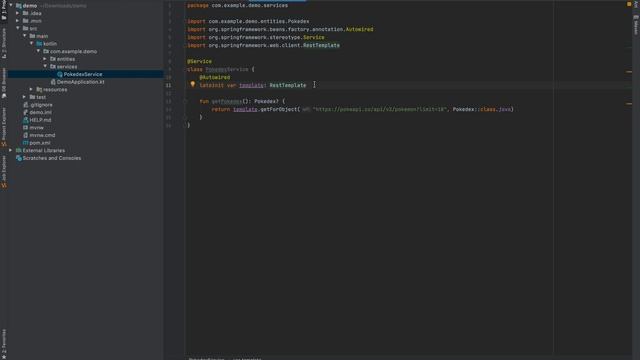Click the .gitignore file icon

point(25,104)
